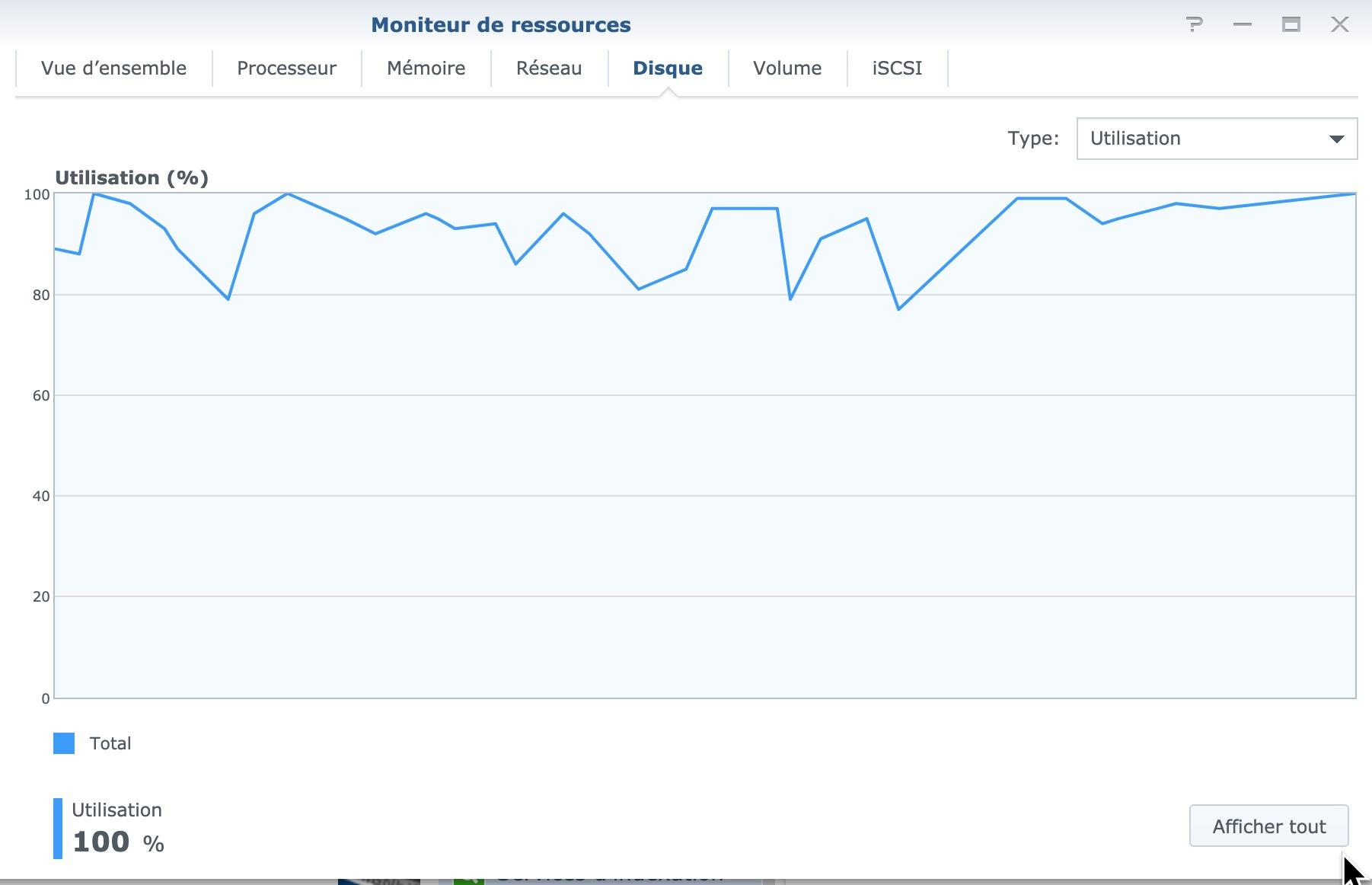Minimize the Moniteur de ressources window
The width and height of the screenshot is (1372, 885).
pos(1243,24)
